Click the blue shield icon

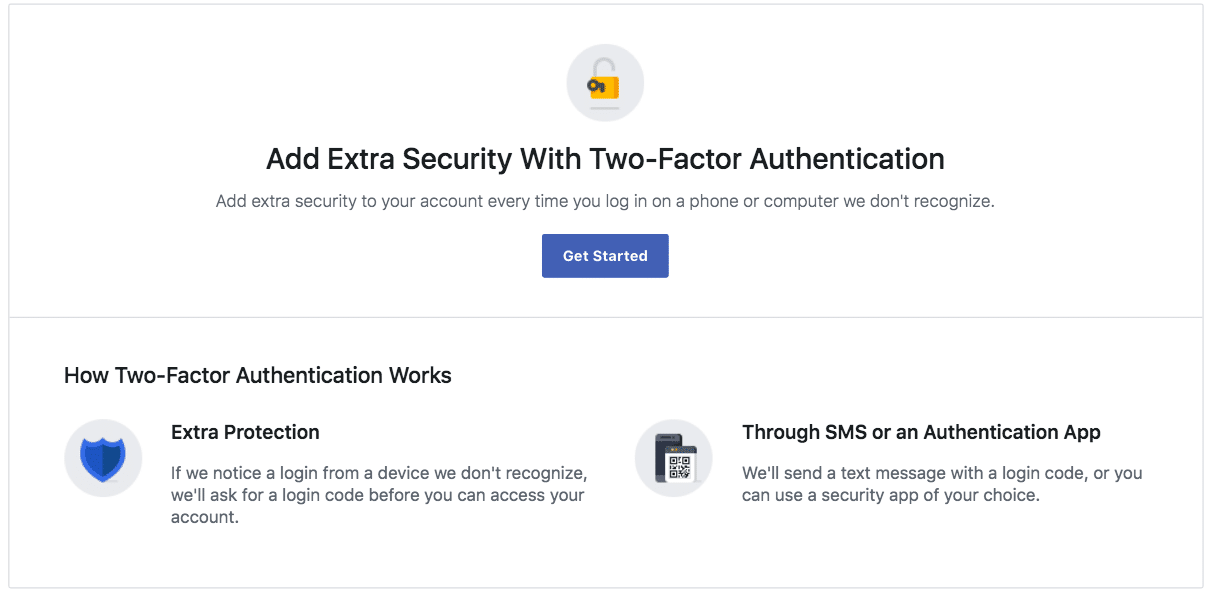click(103, 458)
